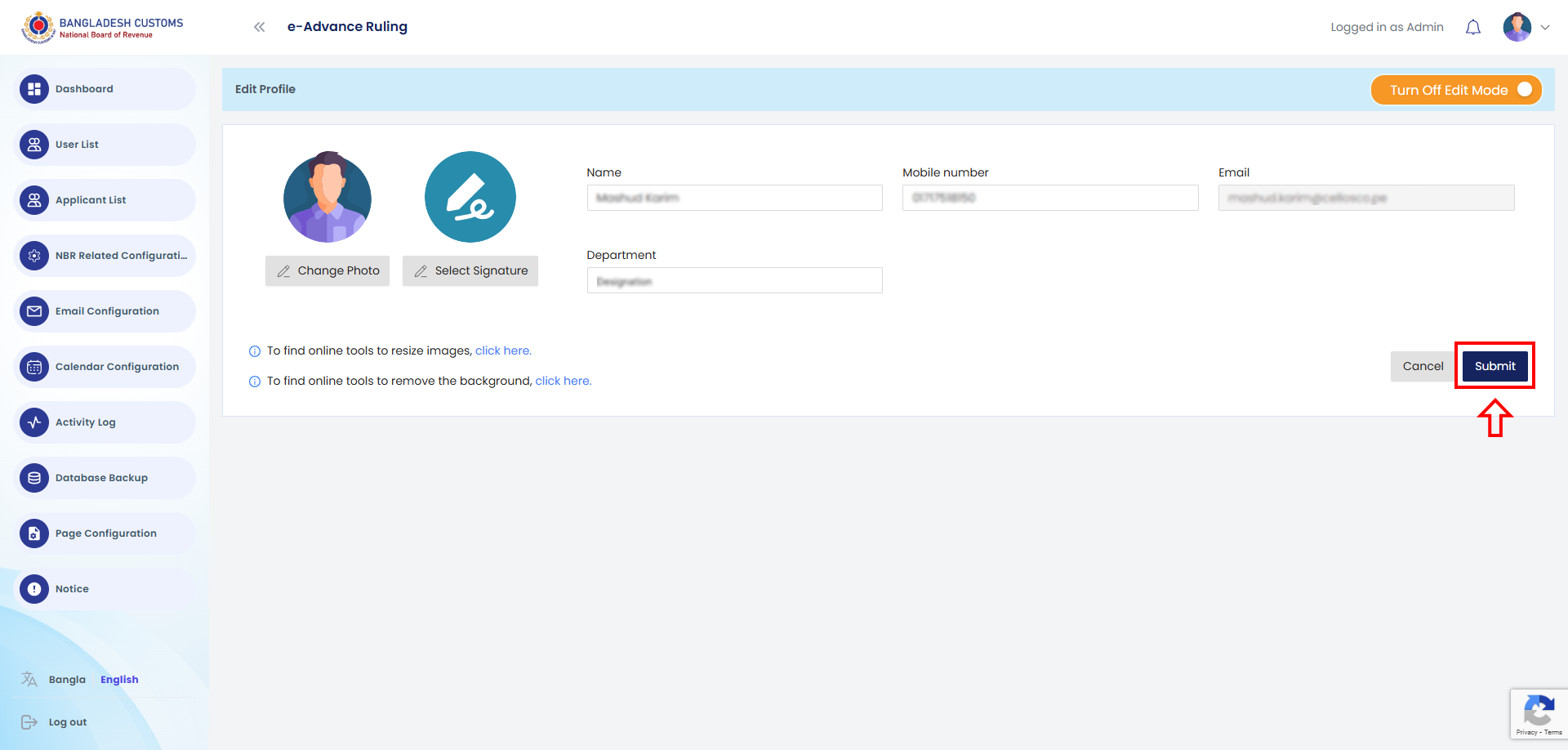Click the reCAPTCHA badge

pos(1539,715)
